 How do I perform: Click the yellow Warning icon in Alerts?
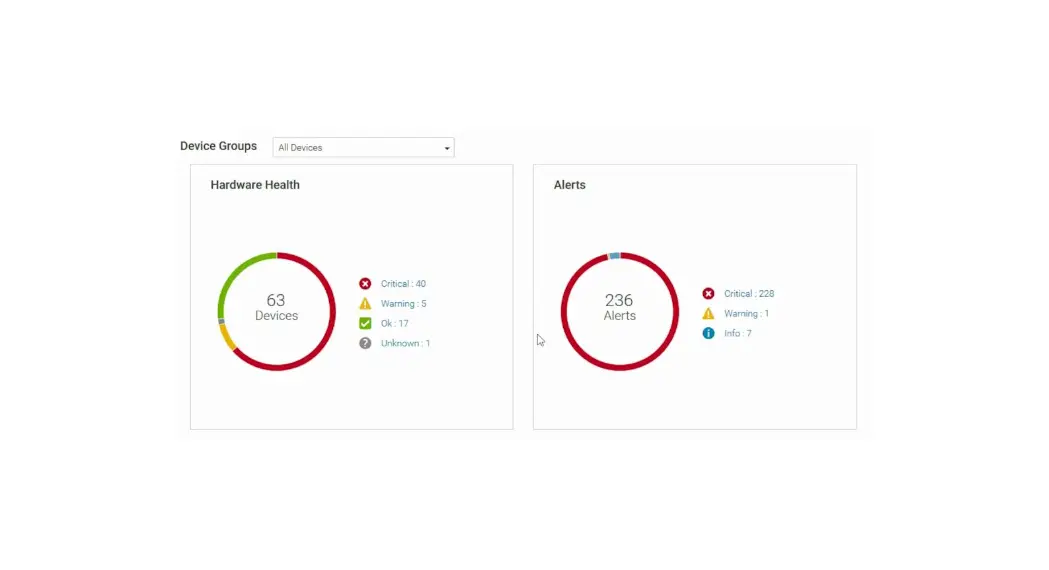pyautogui.click(x=708, y=313)
